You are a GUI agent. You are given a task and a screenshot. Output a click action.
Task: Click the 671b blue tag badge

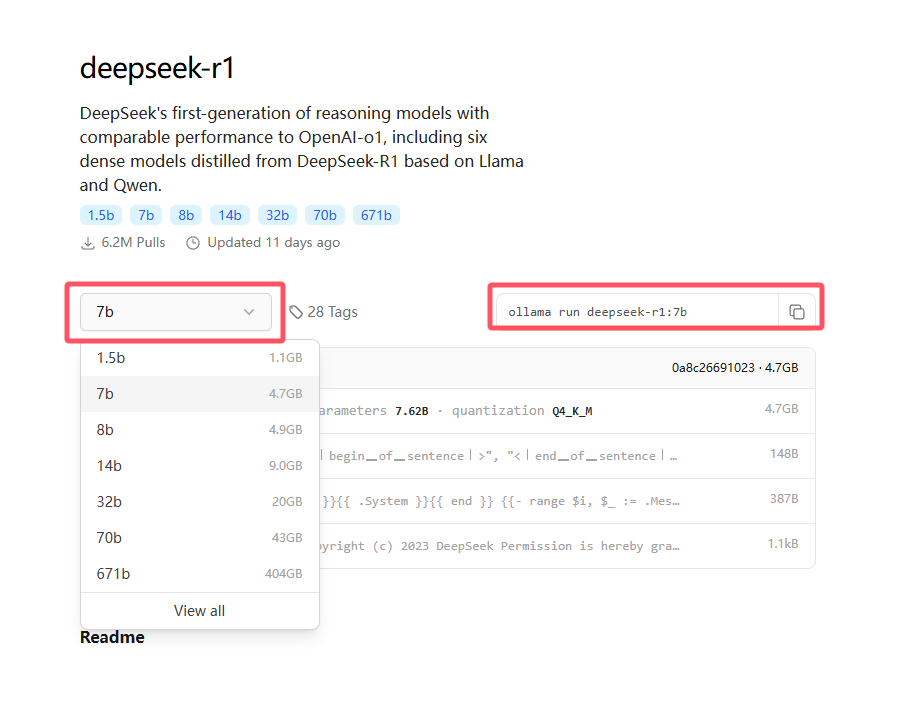pos(376,215)
